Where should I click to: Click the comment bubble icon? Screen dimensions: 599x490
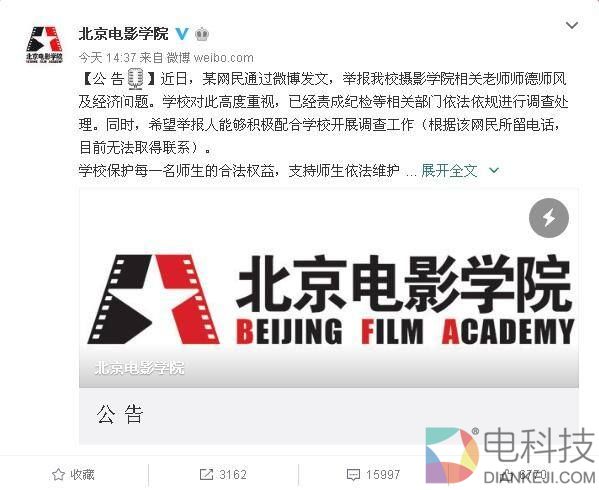click(x=353, y=475)
